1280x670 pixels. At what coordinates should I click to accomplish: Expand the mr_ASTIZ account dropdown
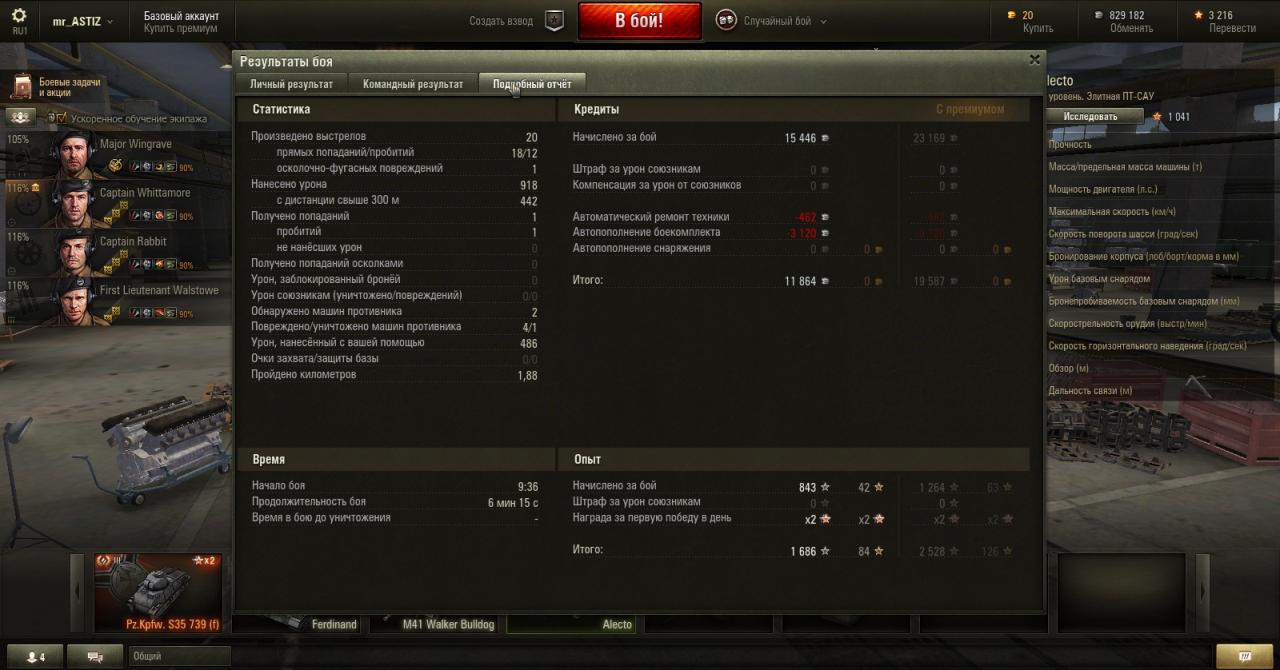(x=83, y=21)
